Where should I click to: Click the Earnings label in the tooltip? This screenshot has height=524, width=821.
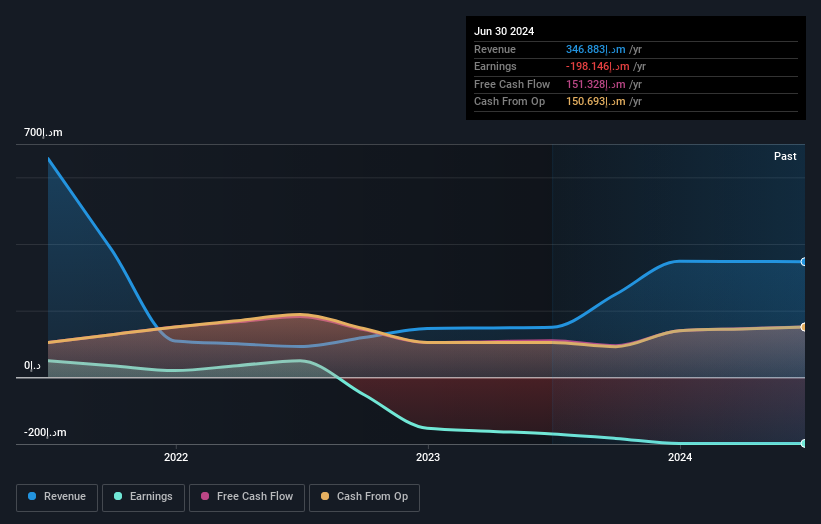[495, 66]
